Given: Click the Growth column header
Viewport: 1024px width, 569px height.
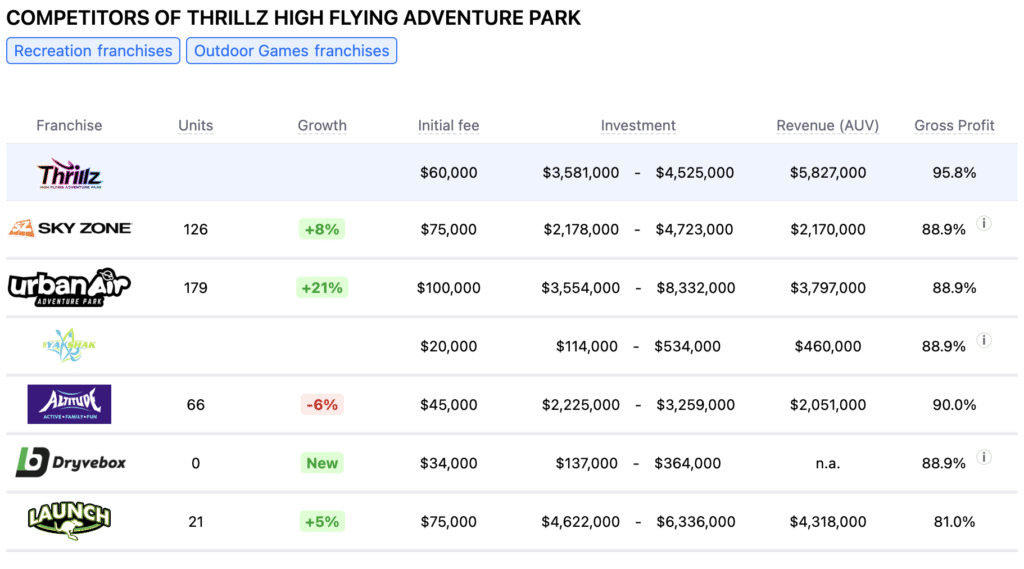Looking at the screenshot, I should tap(322, 125).
